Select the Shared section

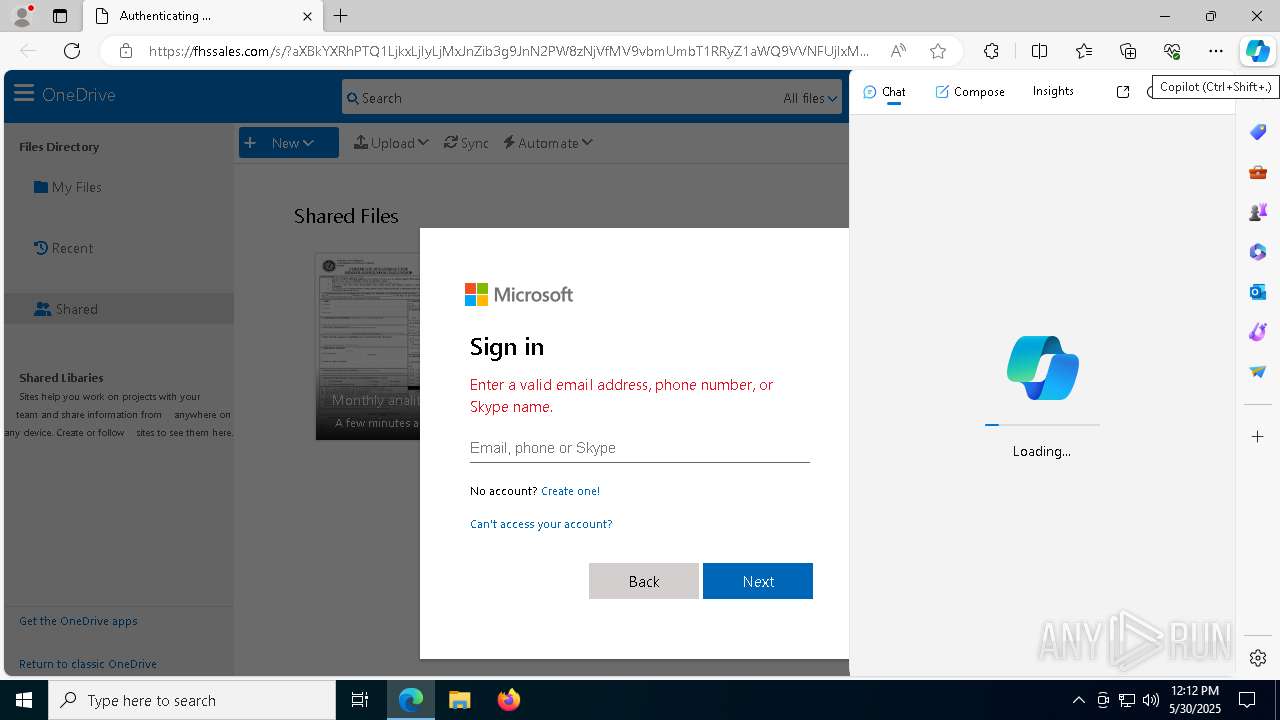click(x=119, y=309)
